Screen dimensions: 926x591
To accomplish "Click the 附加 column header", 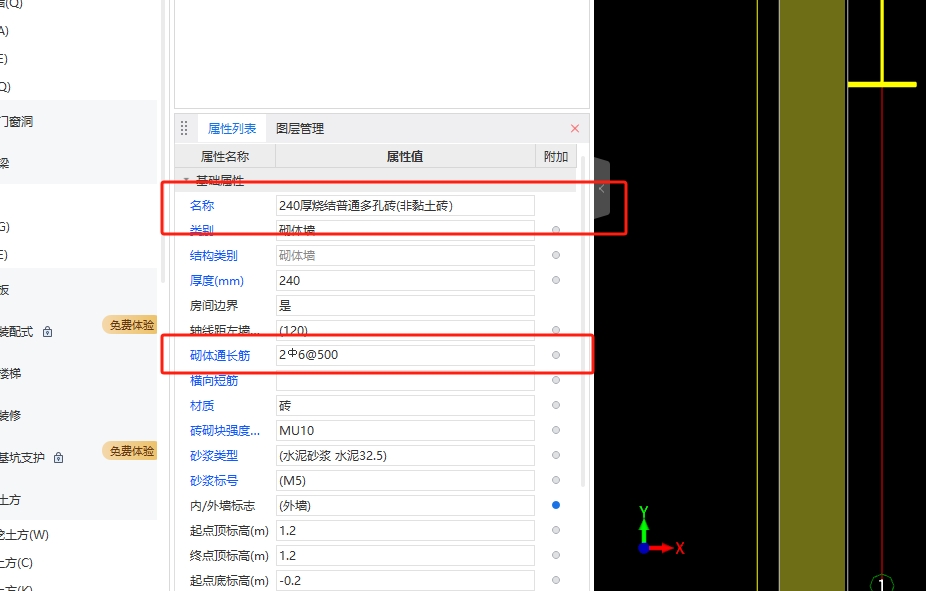I will (x=556, y=156).
